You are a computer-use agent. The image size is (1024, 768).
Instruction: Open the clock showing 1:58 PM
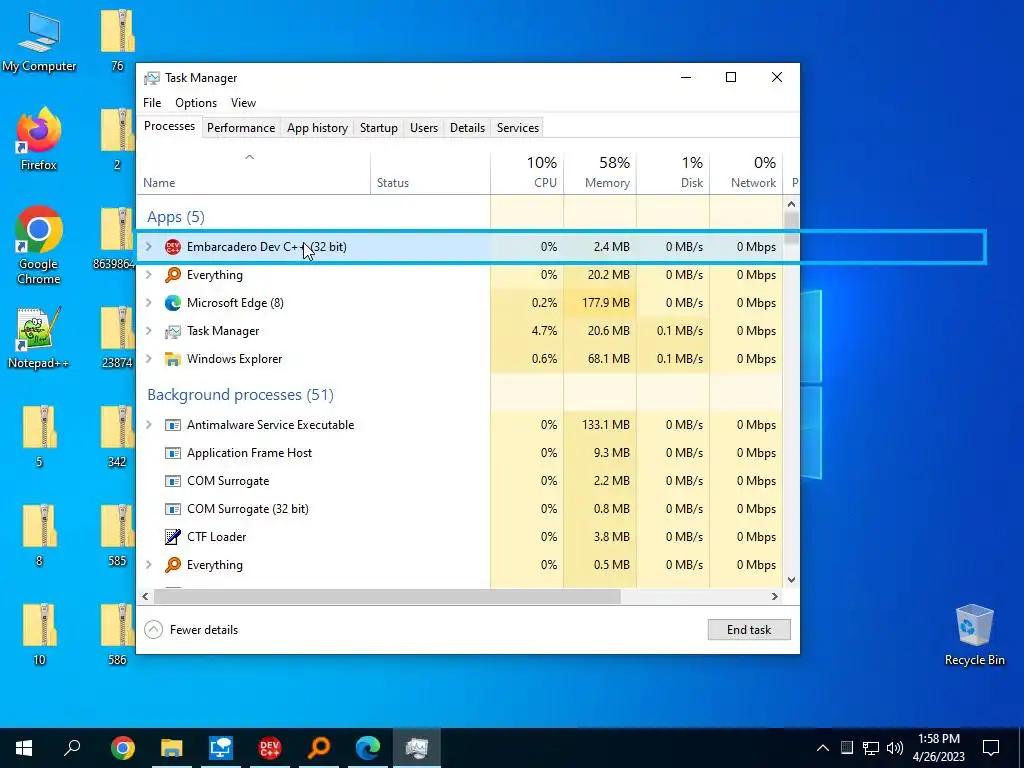(940, 748)
